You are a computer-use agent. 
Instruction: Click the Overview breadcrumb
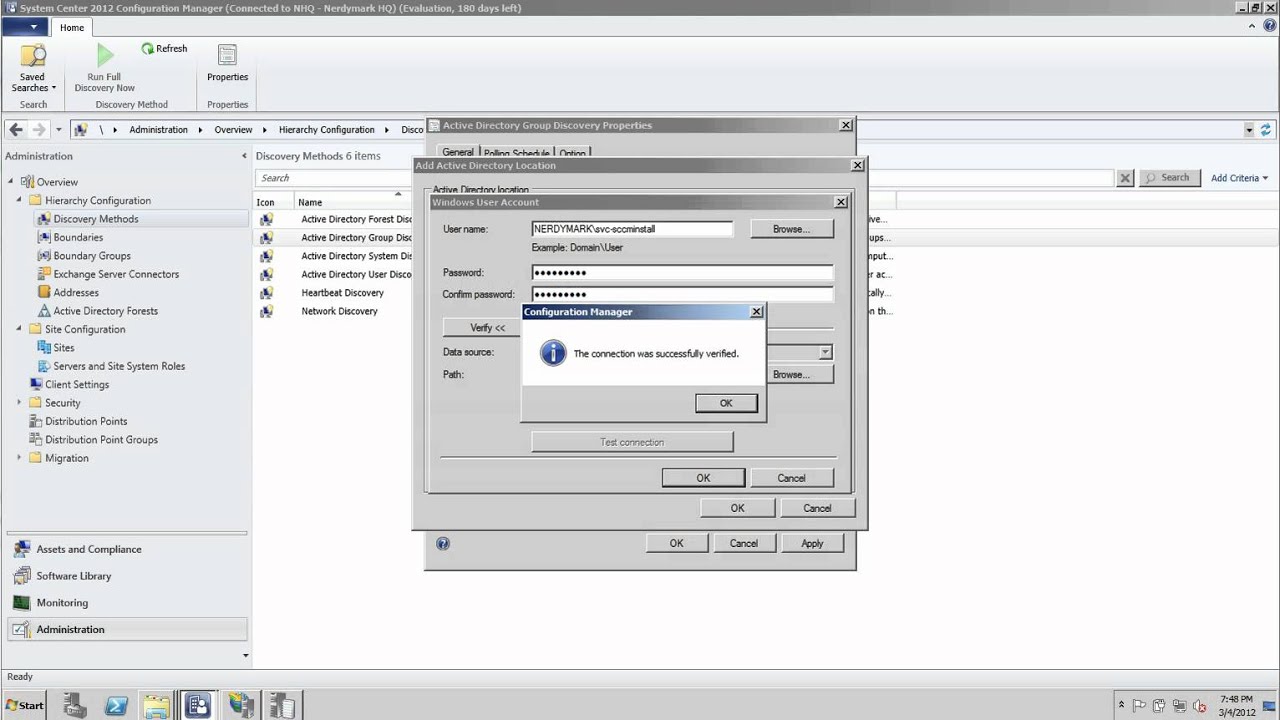[x=233, y=130]
